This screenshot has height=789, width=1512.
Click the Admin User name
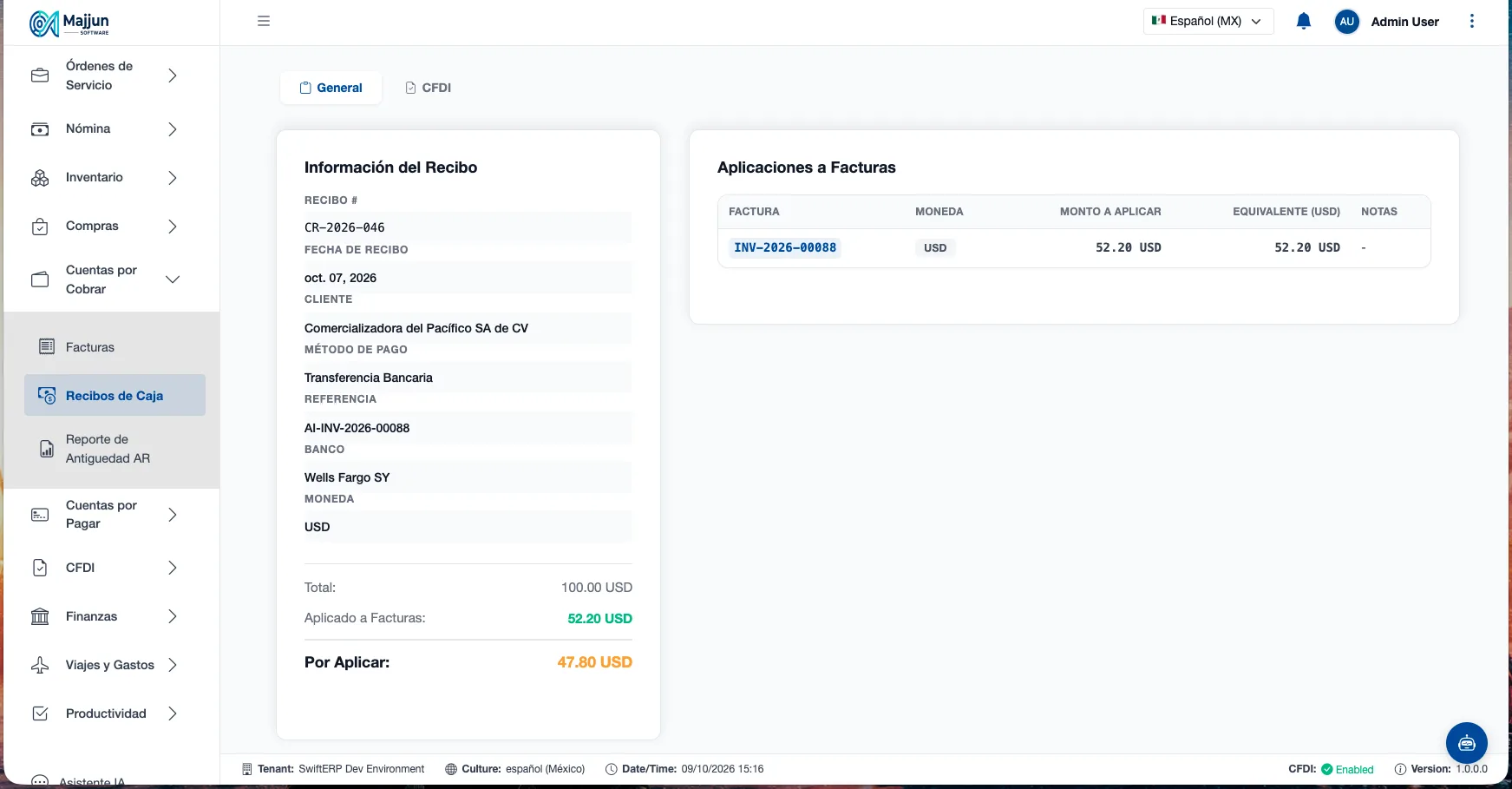[1404, 22]
